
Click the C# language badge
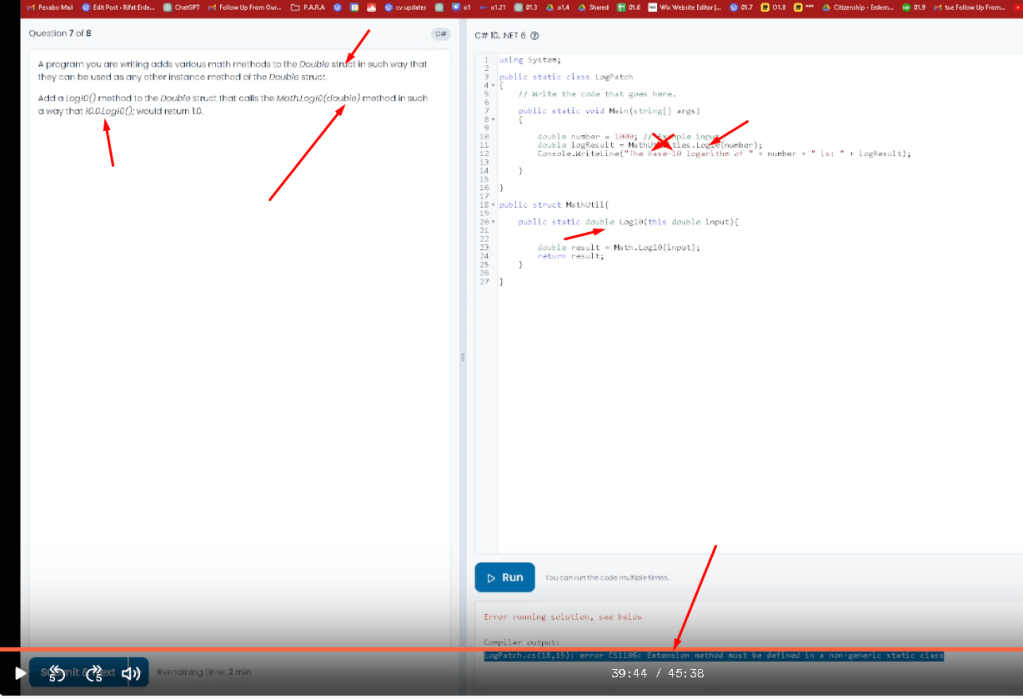[441, 34]
